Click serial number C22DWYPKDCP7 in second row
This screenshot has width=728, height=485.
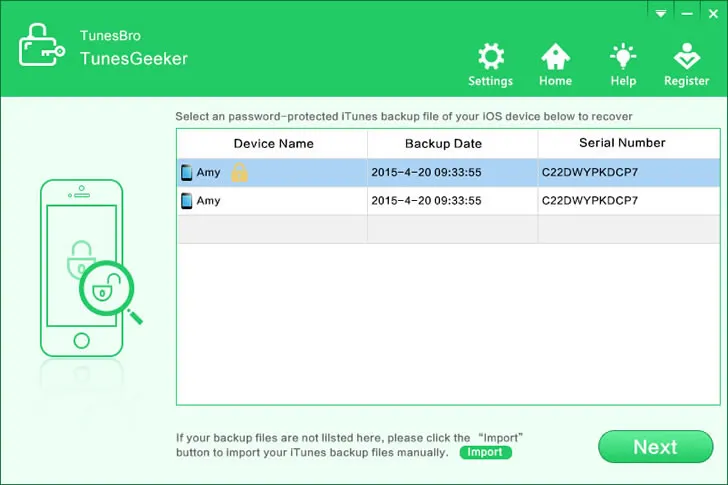coord(589,201)
